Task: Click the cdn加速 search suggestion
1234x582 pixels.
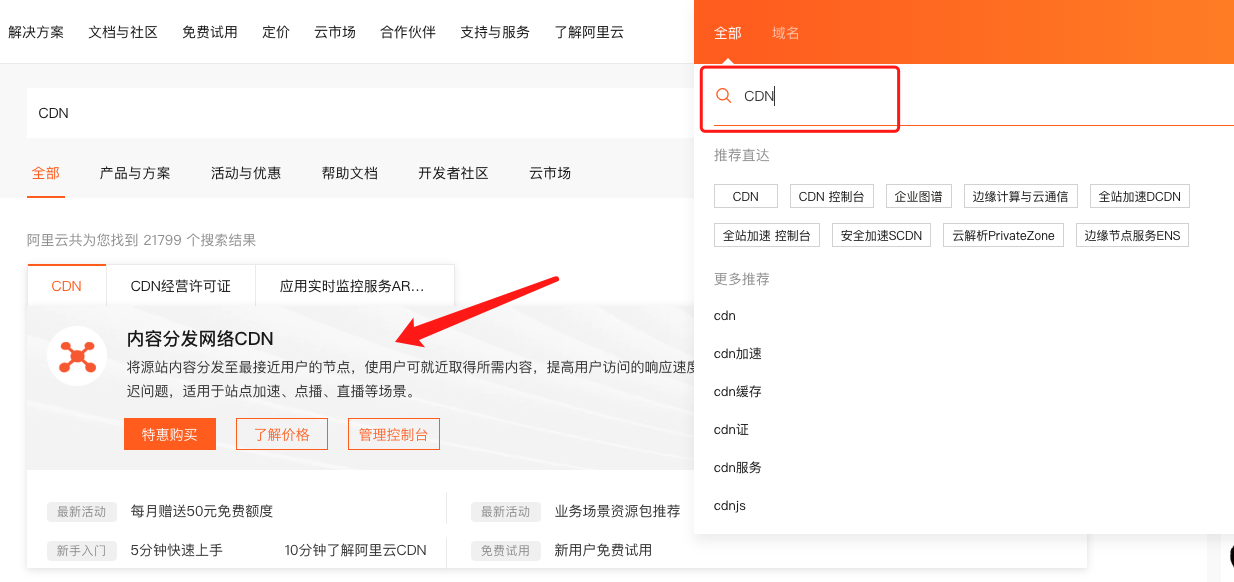Action: point(737,353)
